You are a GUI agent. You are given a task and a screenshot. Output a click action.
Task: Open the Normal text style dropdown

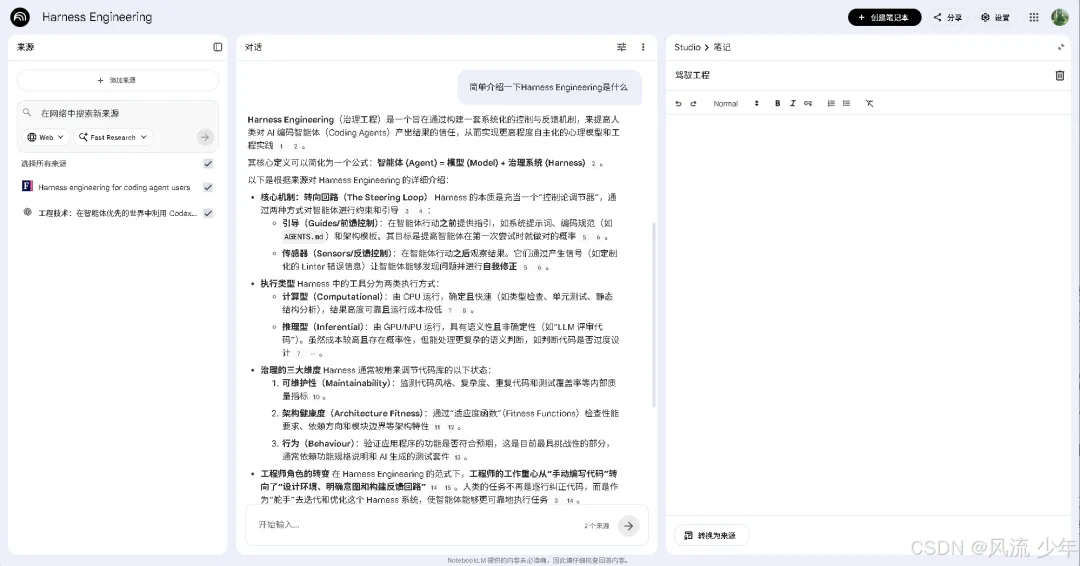click(x=736, y=103)
